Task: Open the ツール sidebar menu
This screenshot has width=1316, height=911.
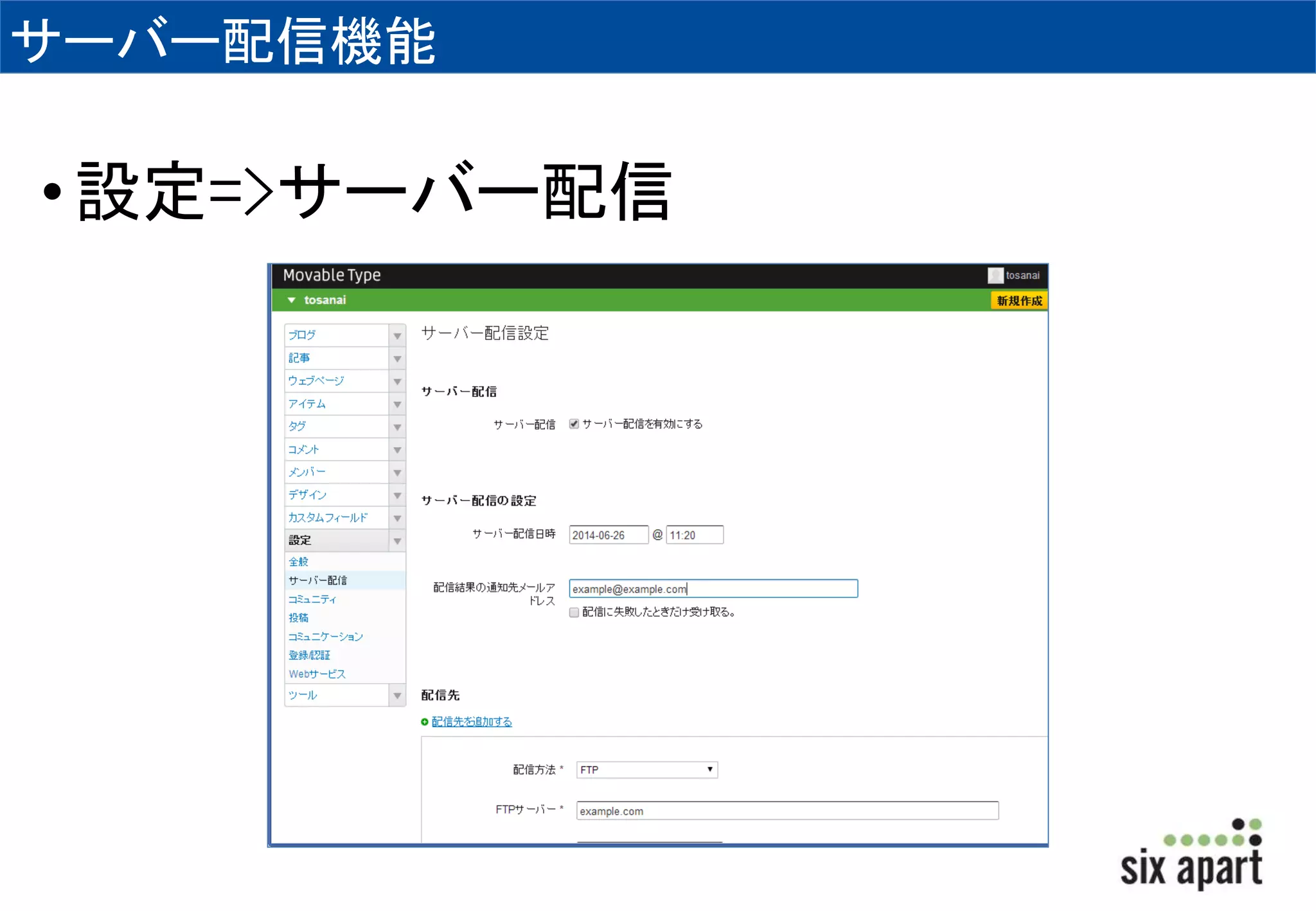Action: 337,696
